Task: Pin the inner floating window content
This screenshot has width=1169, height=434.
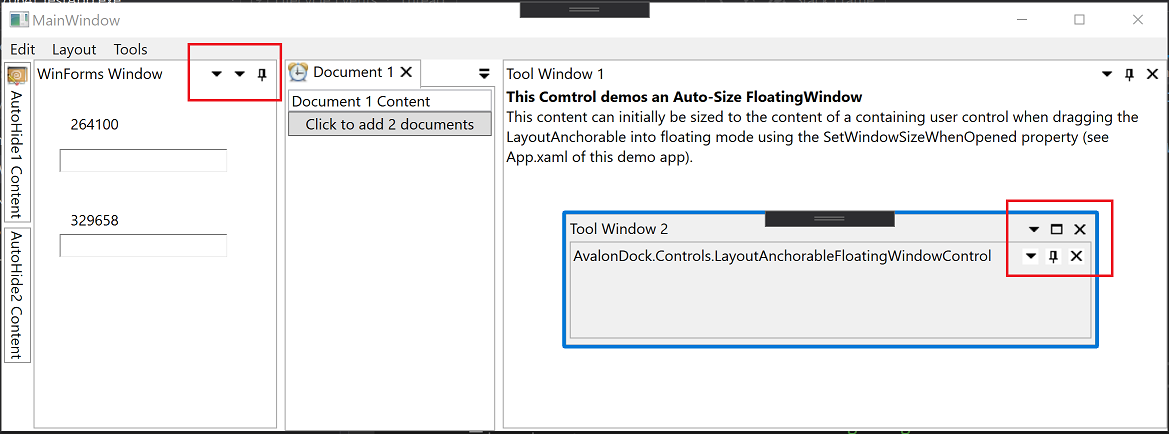Action: 1053,257
